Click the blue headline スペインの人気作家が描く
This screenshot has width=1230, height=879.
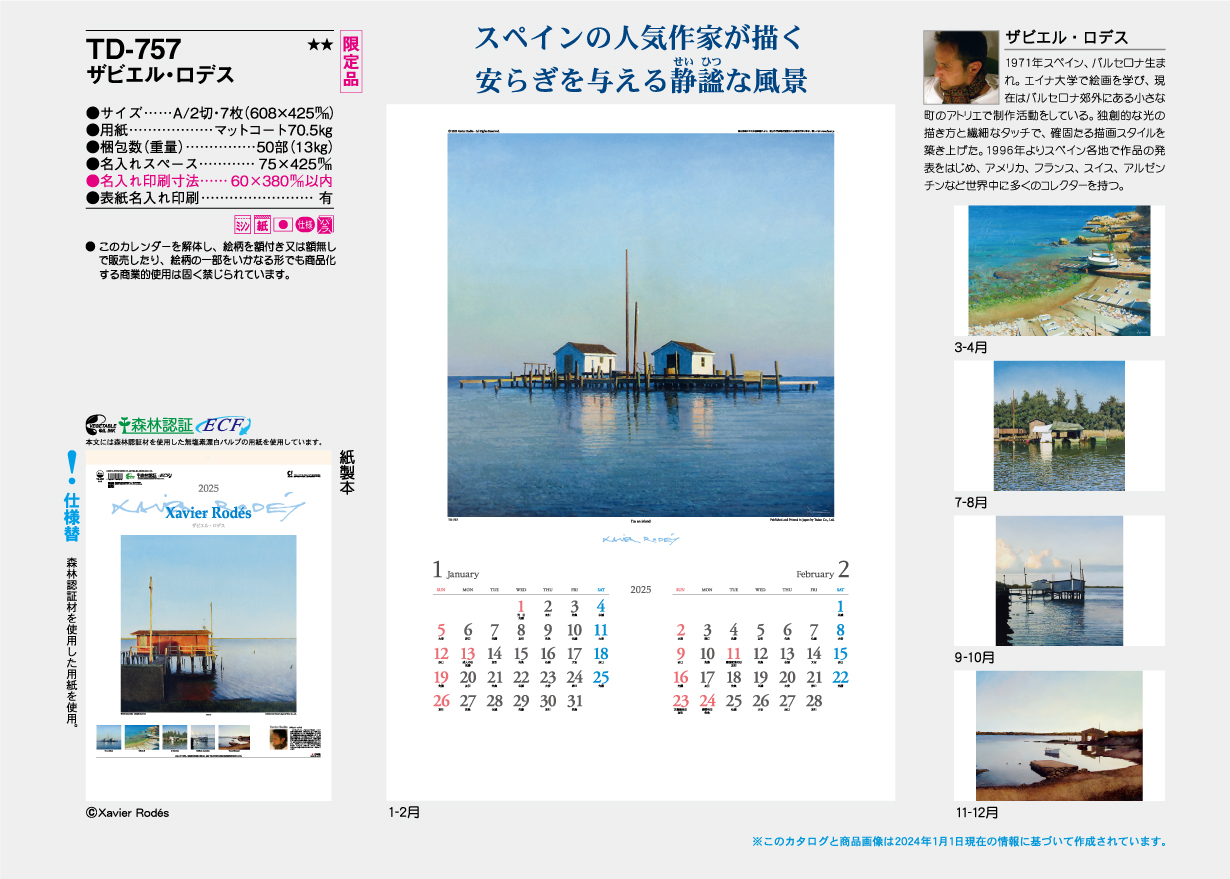[x=639, y=38]
